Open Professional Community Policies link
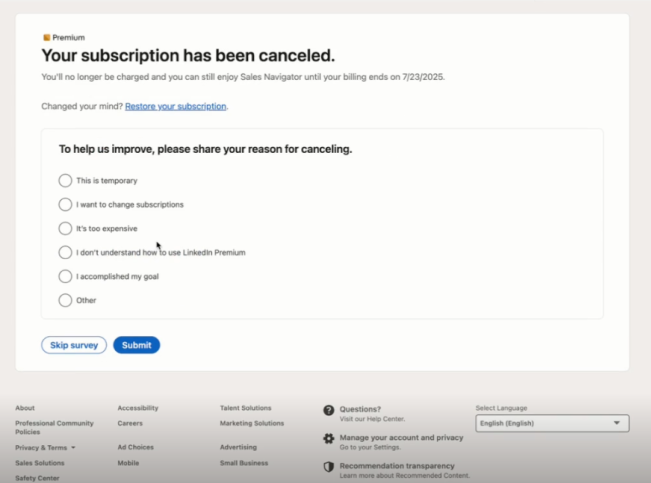This screenshot has height=483, width=651. (54, 427)
